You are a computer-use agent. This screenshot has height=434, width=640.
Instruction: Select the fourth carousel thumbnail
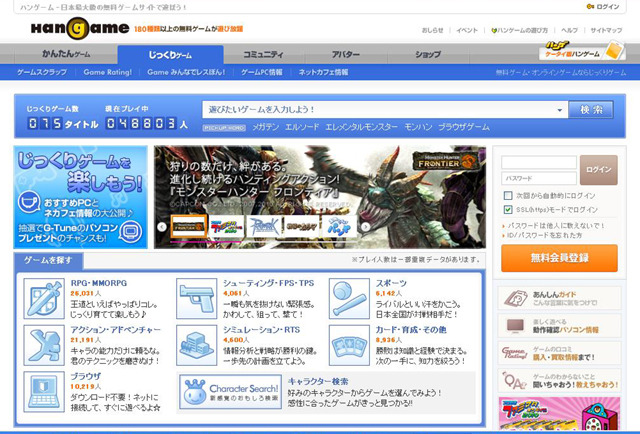click(x=303, y=226)
